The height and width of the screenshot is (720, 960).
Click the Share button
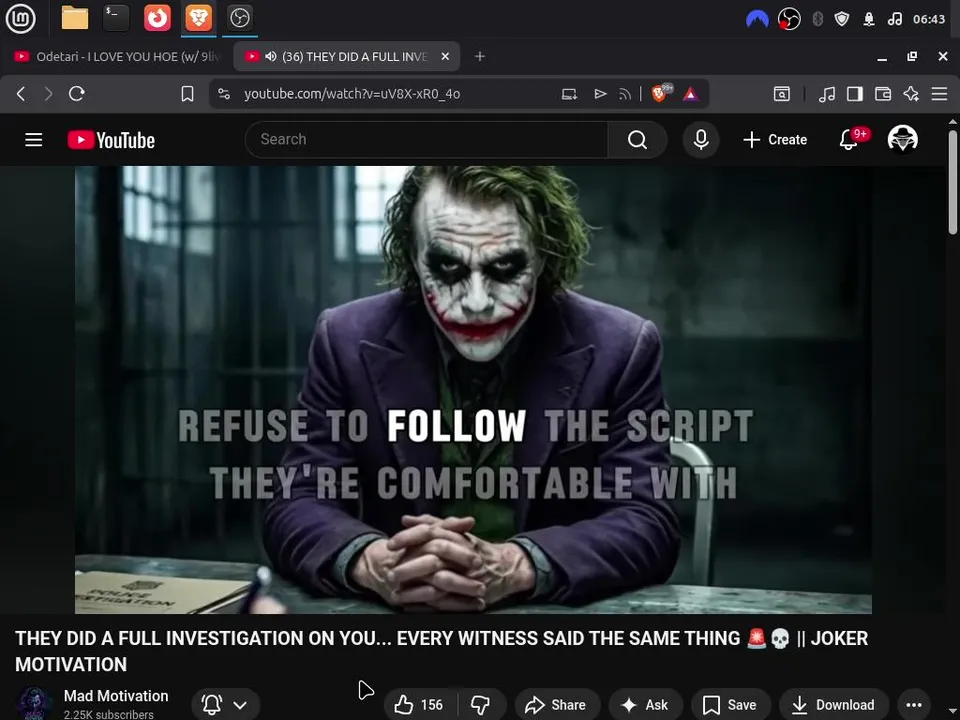click(x=556, y=705)
